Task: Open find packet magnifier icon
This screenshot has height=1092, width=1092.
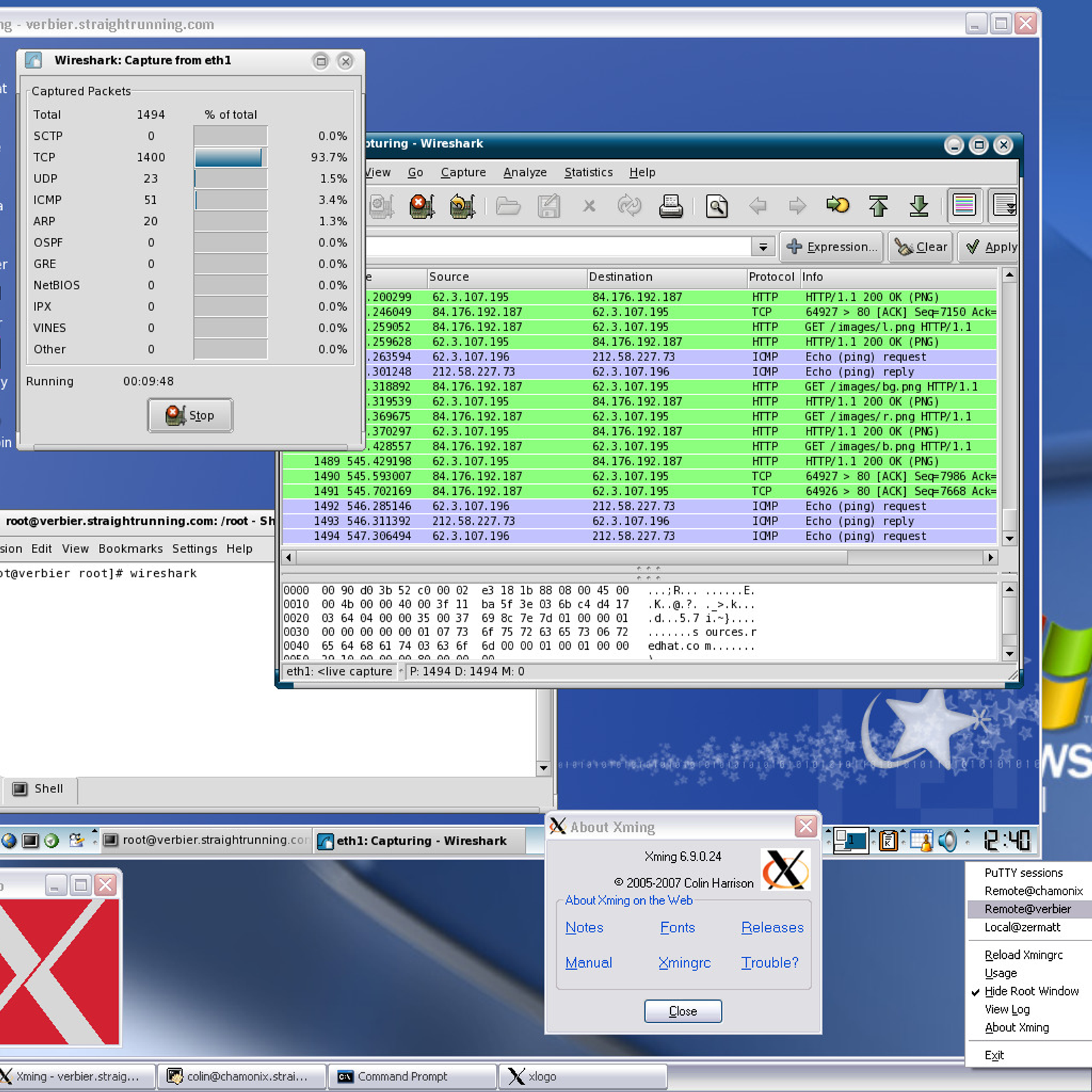Action: (717, 205)
